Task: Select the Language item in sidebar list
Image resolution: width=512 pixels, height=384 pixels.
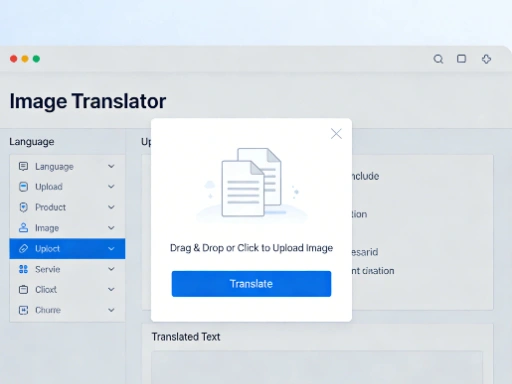Action: [67, 166]
